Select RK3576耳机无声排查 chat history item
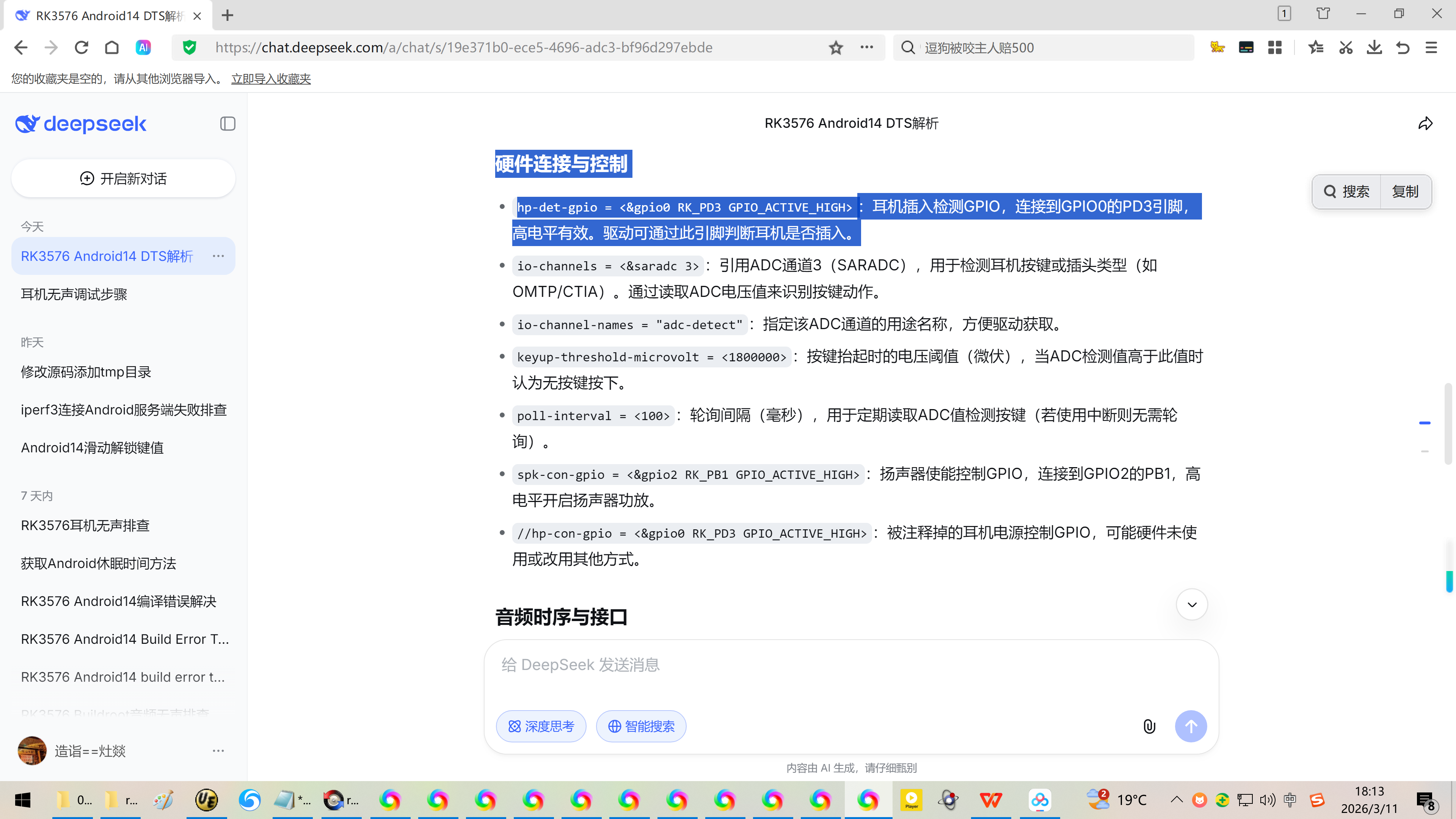 85,525
